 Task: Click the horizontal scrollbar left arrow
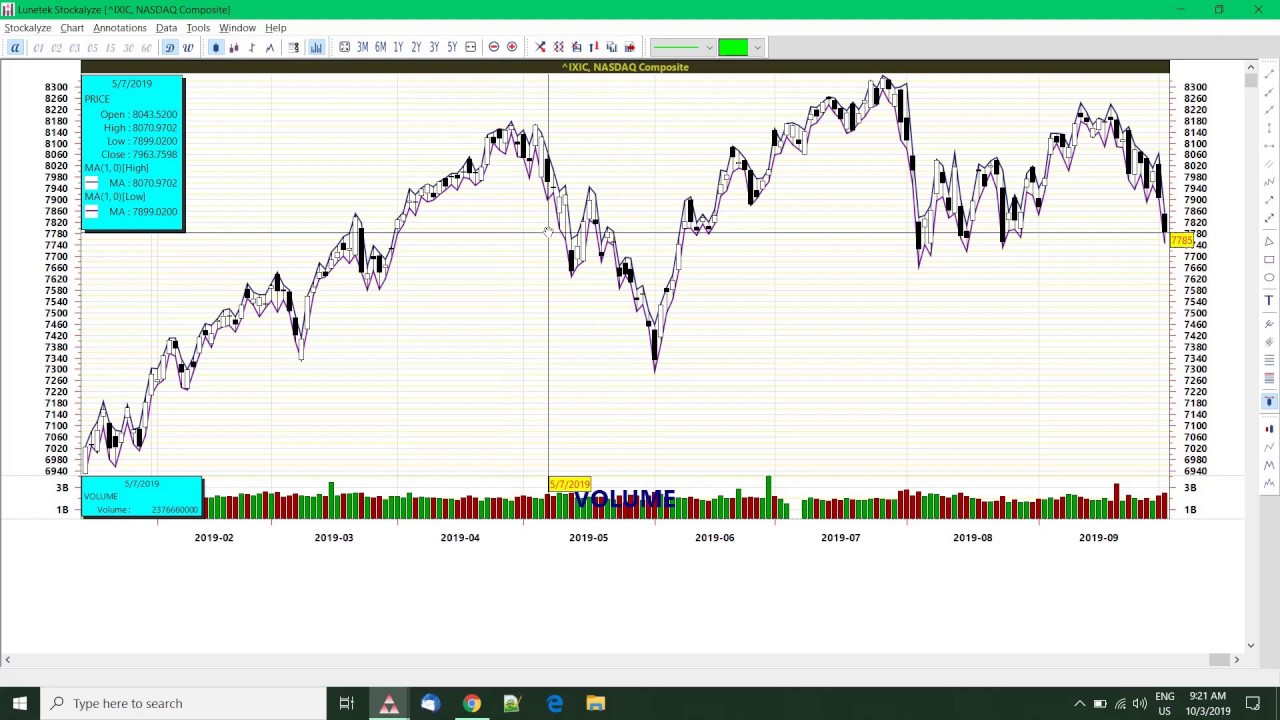tap(7, 659)
